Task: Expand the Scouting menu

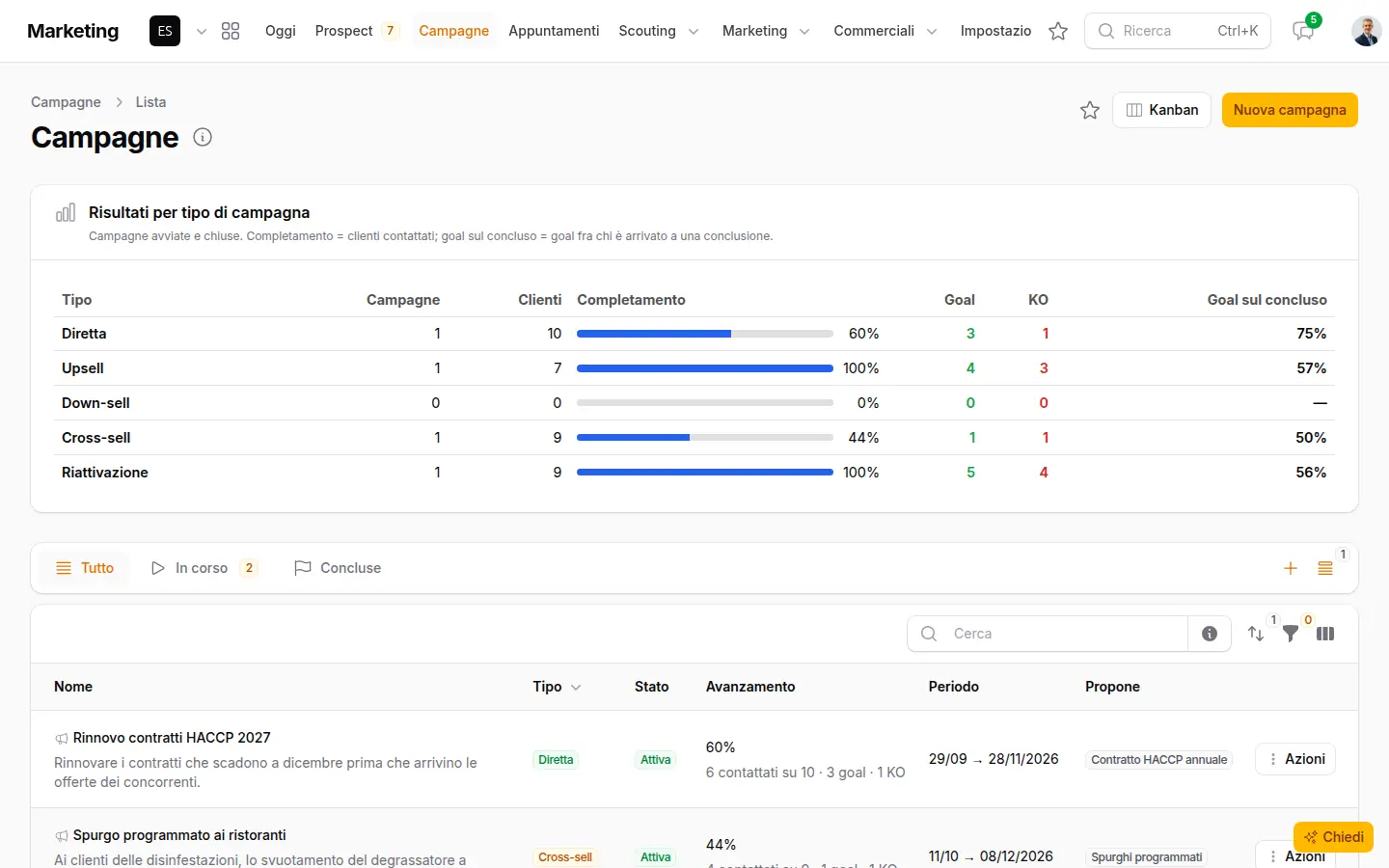Action: point(659,31)
